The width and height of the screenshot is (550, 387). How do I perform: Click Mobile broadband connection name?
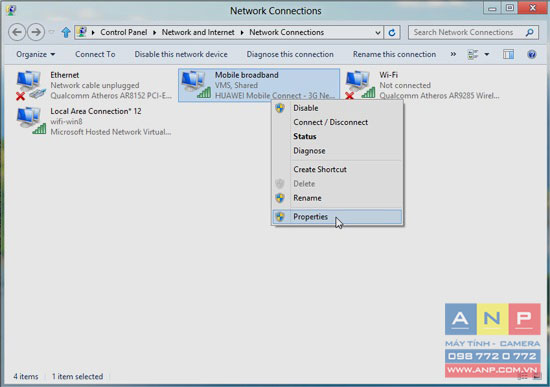[x=247, y=75]
